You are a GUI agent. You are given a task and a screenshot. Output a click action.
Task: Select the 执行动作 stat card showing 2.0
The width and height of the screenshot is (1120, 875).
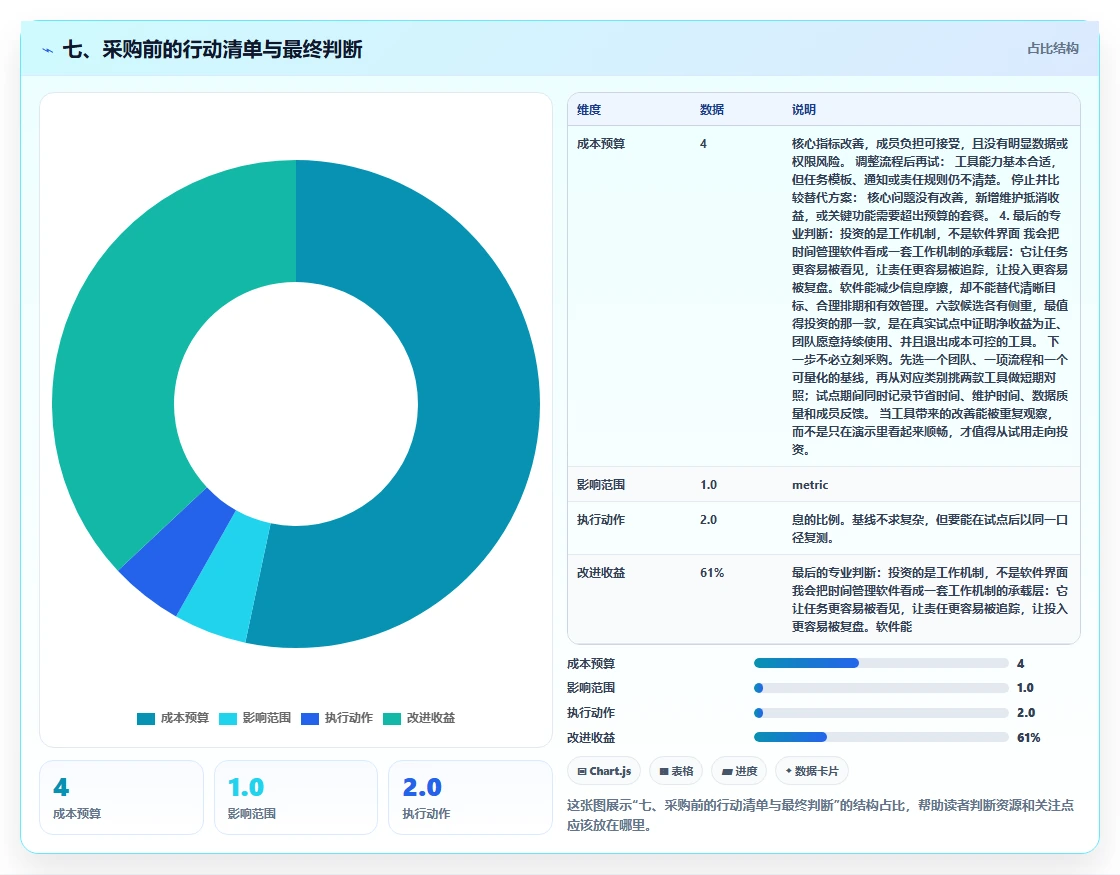tap(470, 797)
